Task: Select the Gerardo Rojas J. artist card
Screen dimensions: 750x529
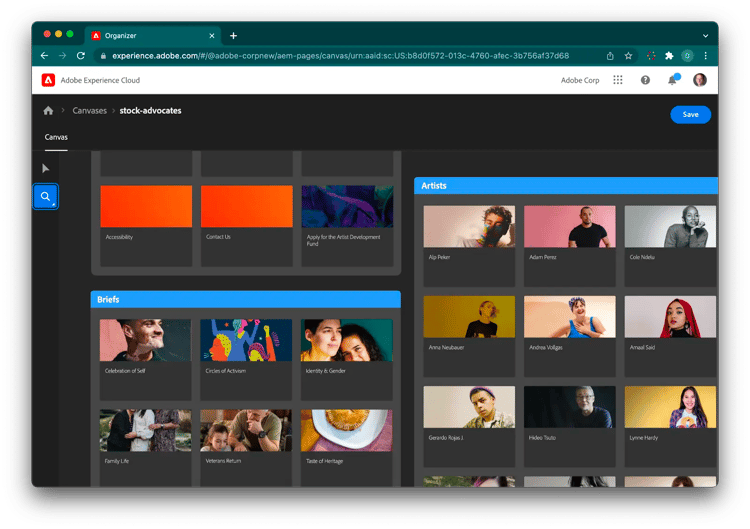Action: click(x=469, y=426)
